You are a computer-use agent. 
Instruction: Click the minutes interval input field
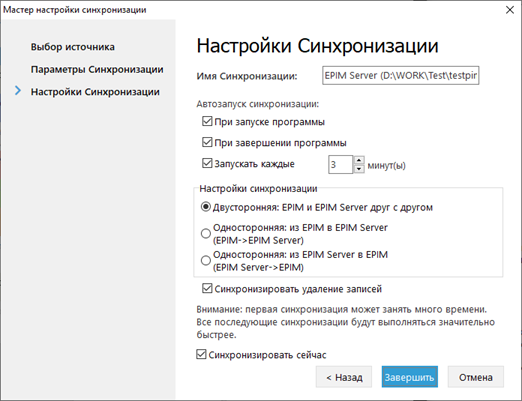tap(340, 164)
